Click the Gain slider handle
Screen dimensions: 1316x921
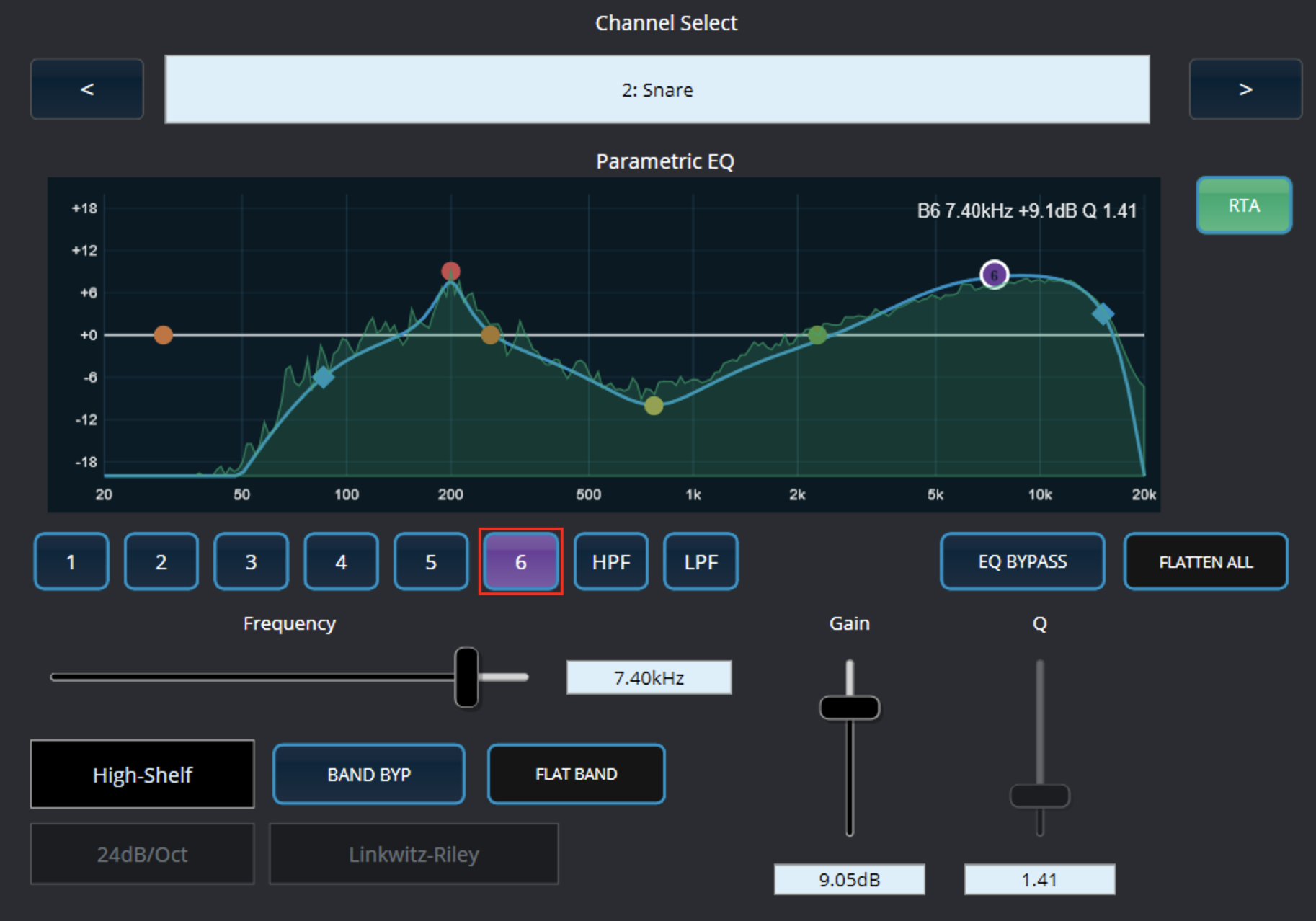tap(850, 708)
